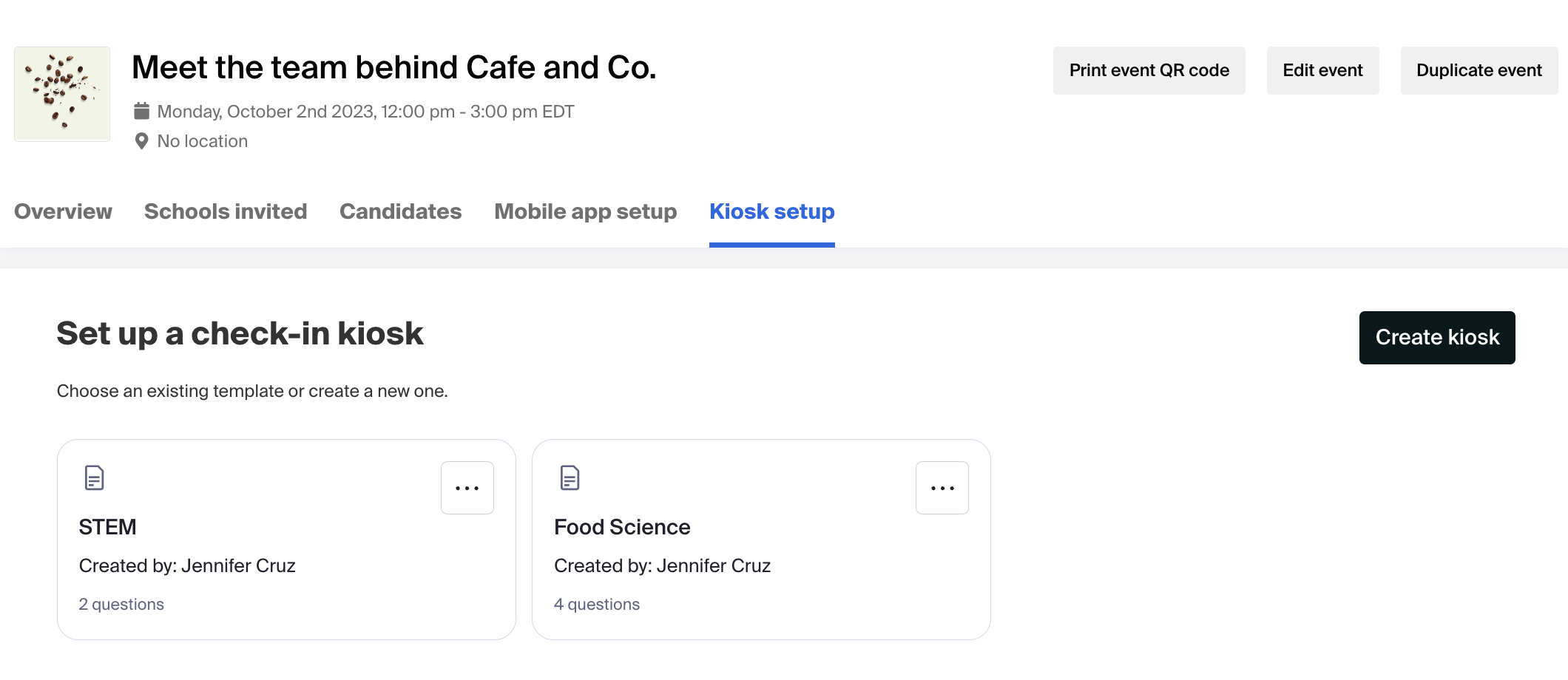Viewport: 1568px width, 680px height.
Task: Click the Print event QR code button
Action: coord(1149,70)
